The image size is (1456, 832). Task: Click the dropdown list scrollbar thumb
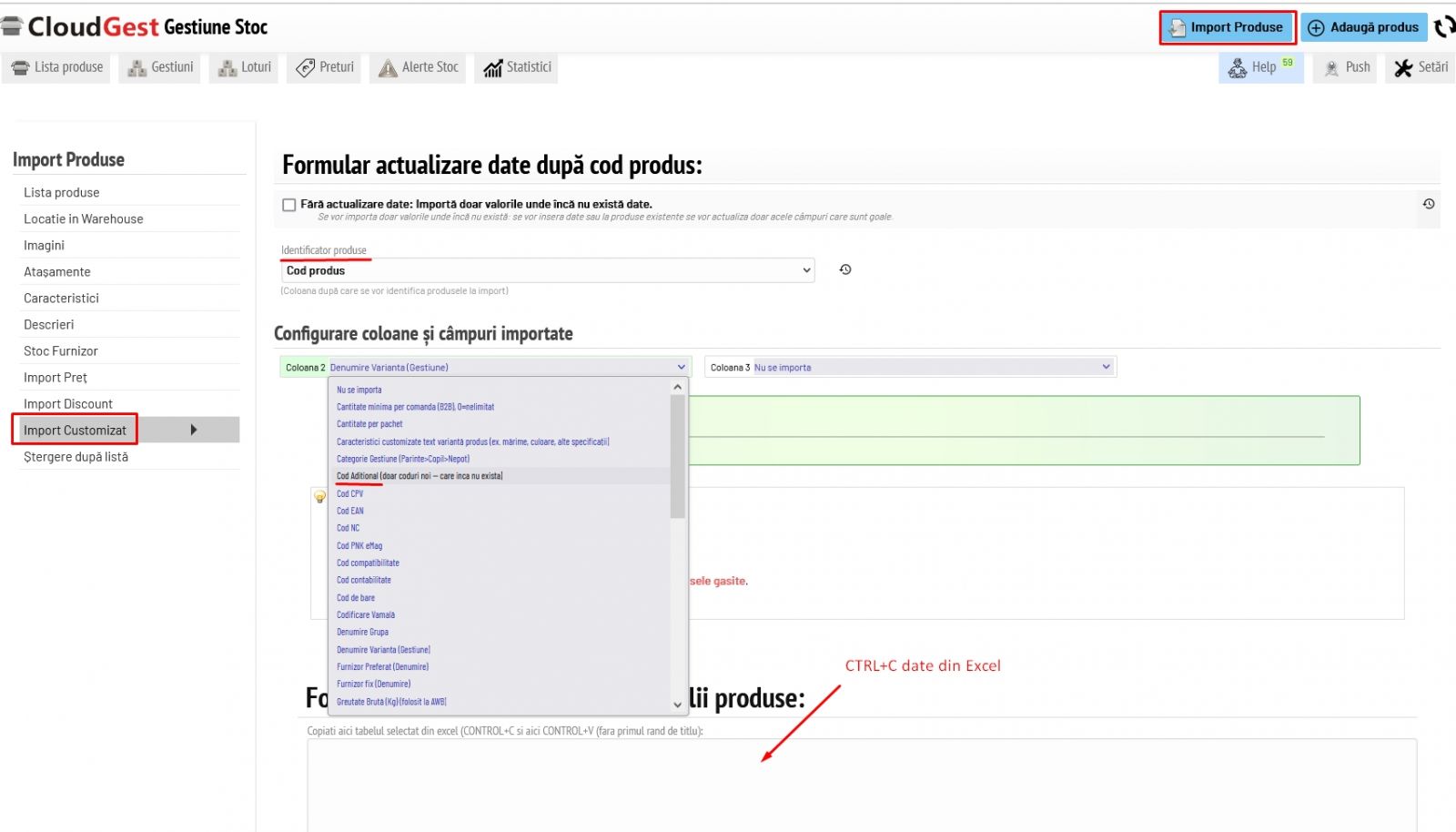tap(677, 455)
